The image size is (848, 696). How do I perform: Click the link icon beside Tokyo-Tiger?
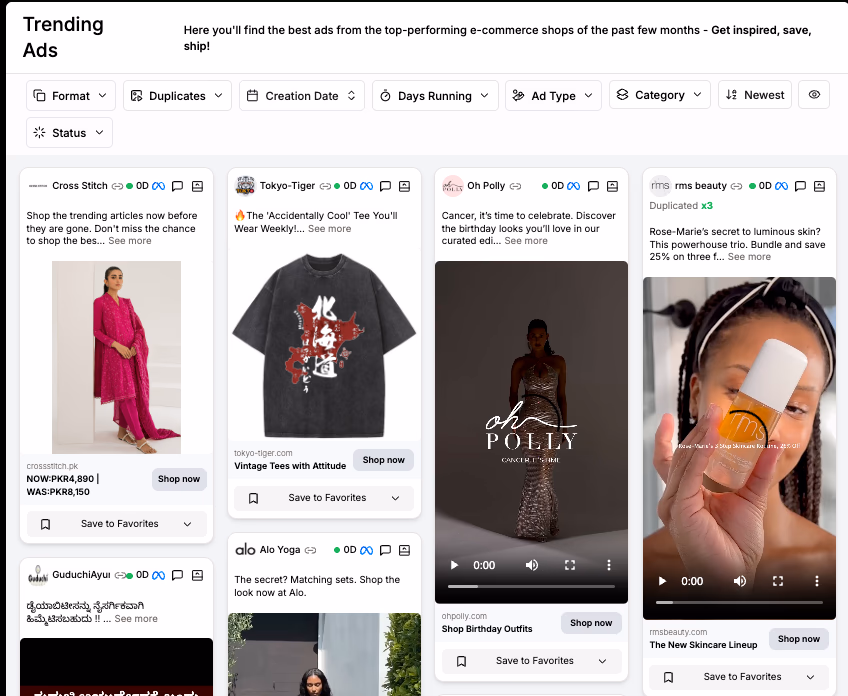324,186
